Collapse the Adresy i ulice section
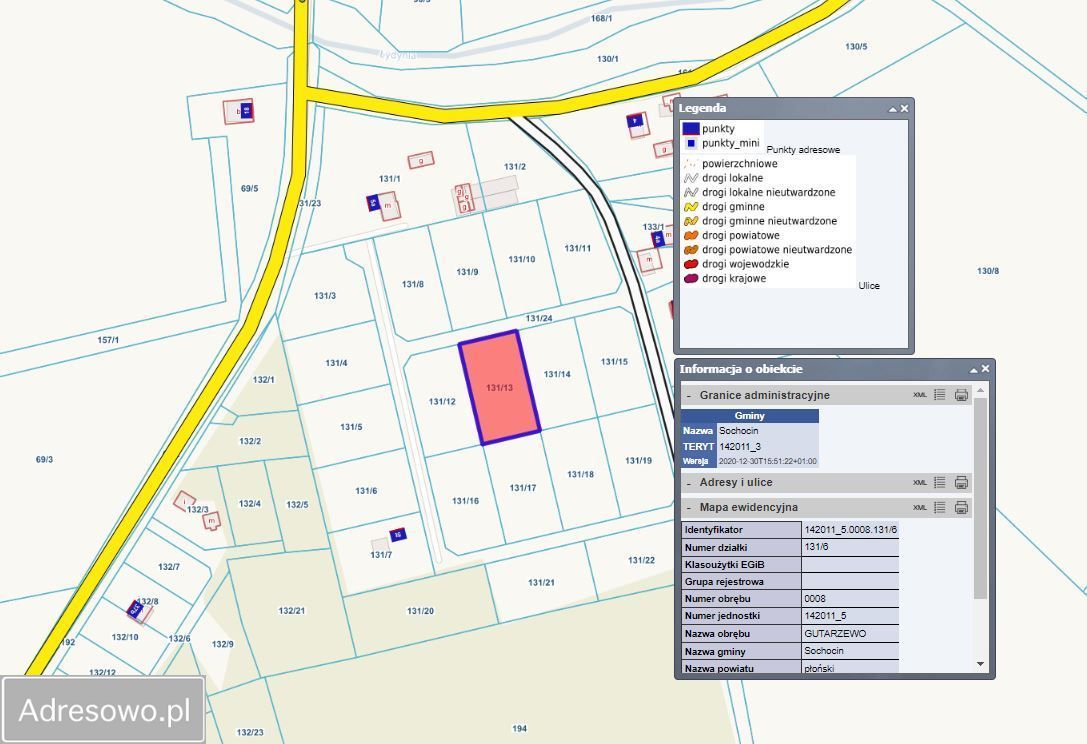 (688, 483)
